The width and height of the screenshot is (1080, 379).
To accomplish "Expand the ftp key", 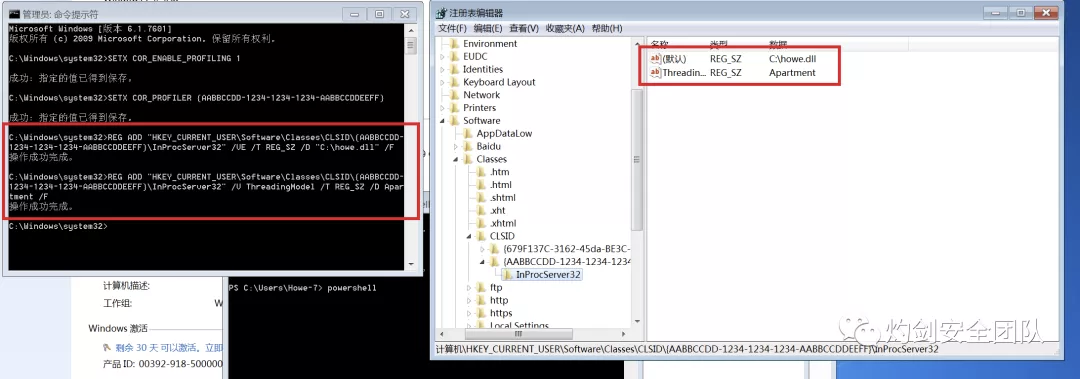I will [x=469, y=287].
